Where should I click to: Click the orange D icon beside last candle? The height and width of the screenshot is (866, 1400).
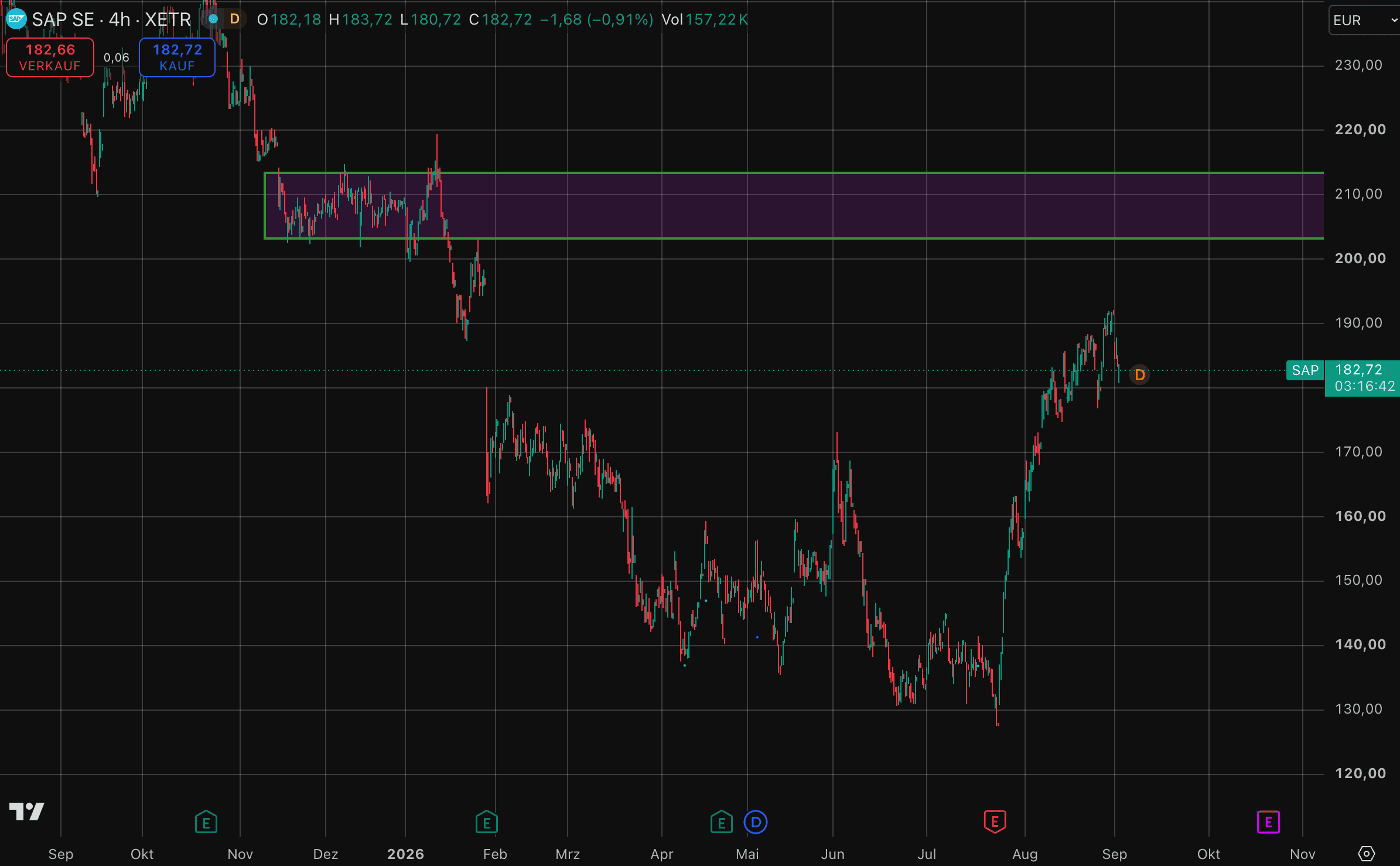[x=1139, y=374]
